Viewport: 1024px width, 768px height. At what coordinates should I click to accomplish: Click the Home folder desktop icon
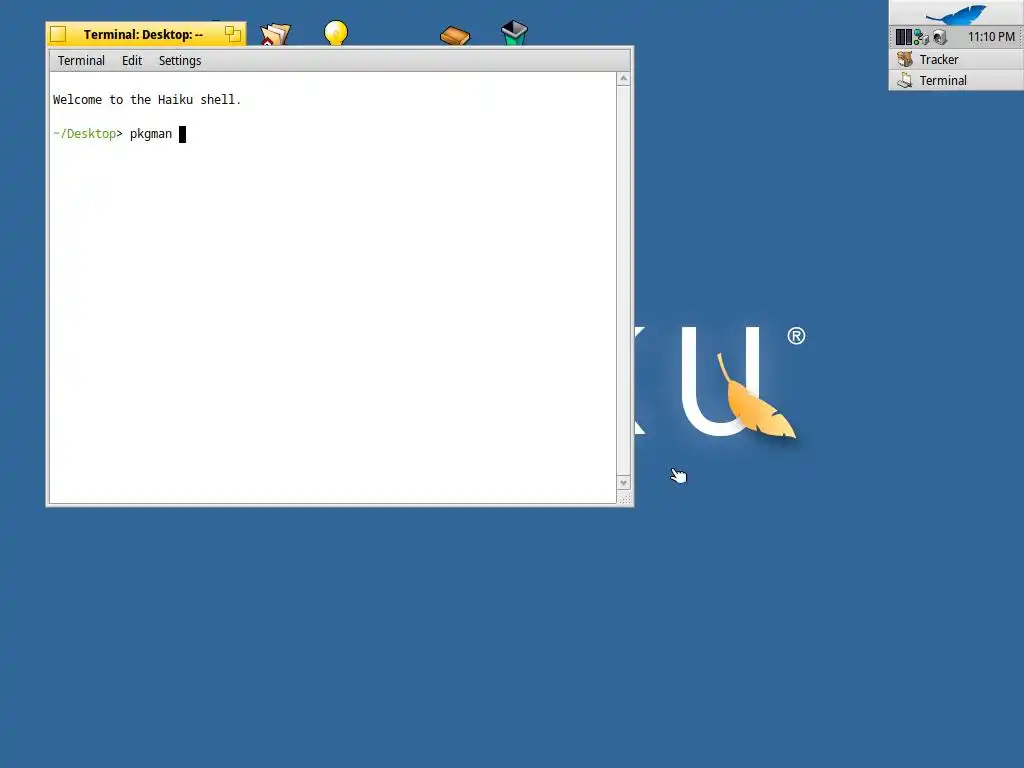[275, 34]
